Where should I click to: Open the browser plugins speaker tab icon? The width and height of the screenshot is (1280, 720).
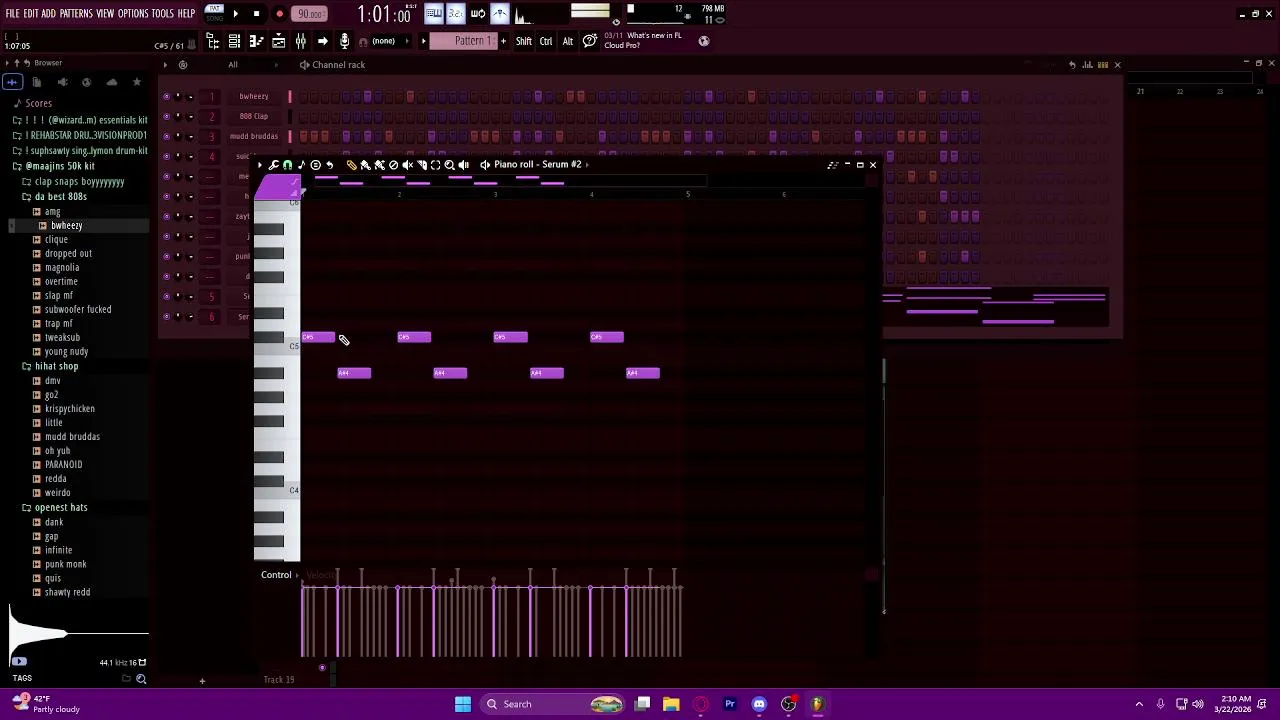click(x=62, y=82)
